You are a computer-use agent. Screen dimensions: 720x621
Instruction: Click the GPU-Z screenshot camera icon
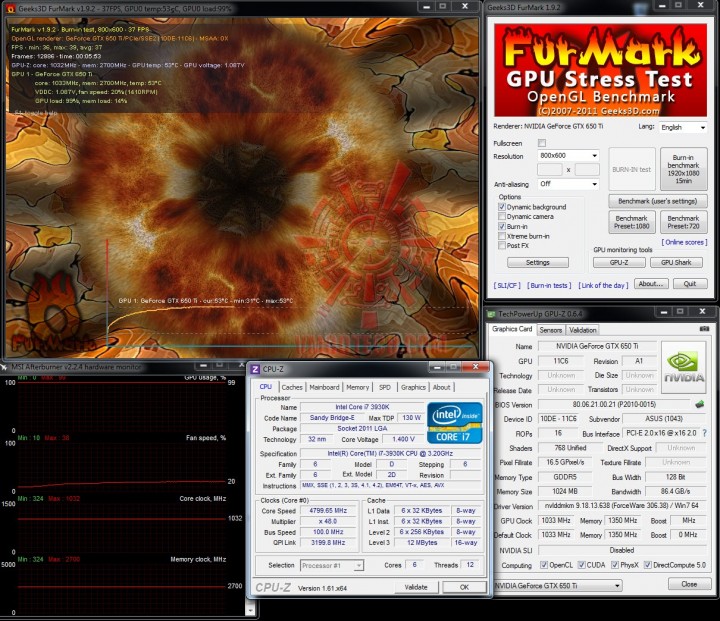click(x=704, y=329)
